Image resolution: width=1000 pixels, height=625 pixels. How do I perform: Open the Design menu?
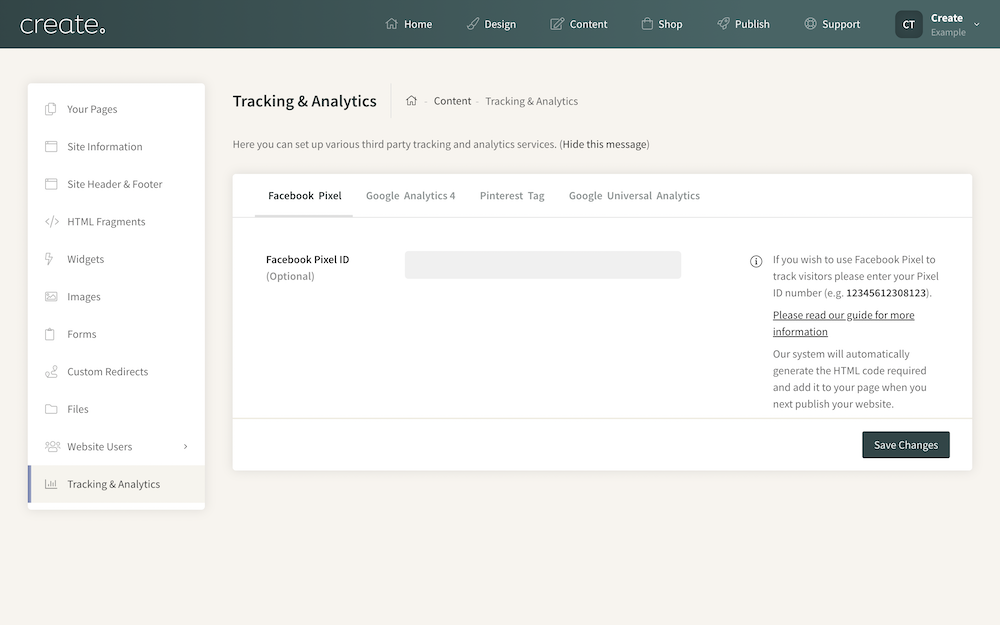(500, 24)
